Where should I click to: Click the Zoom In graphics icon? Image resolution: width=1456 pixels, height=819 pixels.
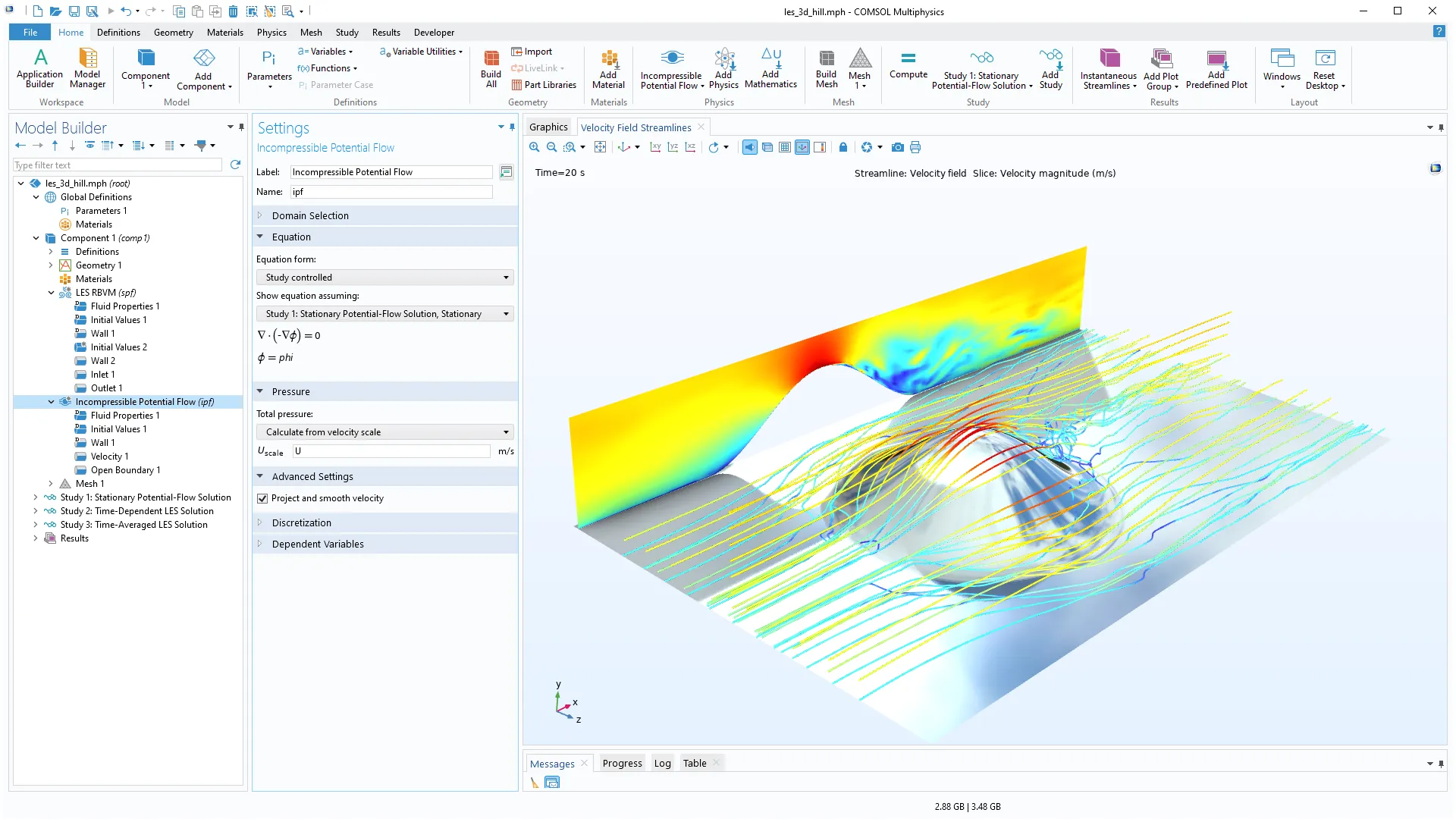coord(535,147)
